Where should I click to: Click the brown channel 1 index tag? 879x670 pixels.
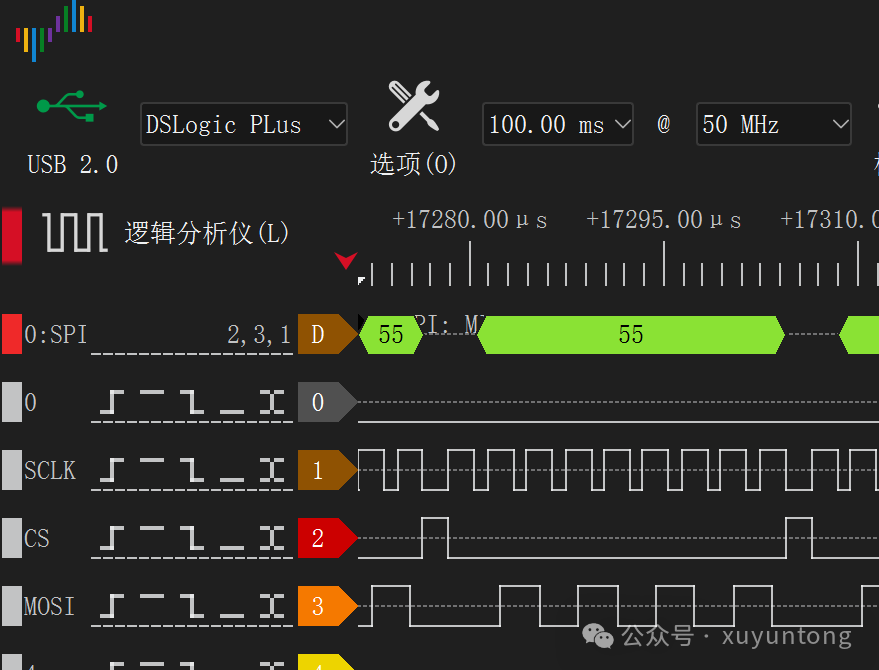327,470
